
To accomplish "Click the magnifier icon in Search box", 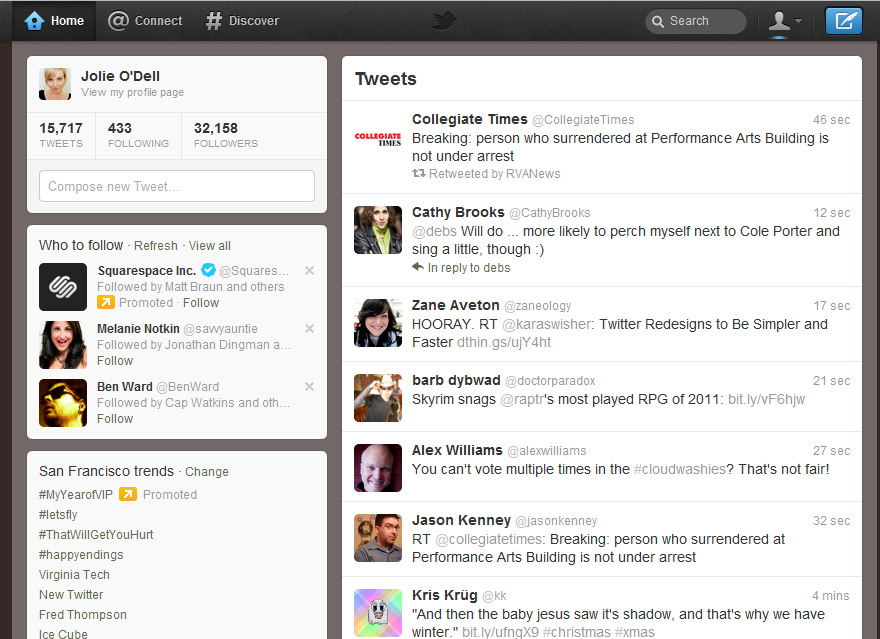I will [x=658, y=21].
